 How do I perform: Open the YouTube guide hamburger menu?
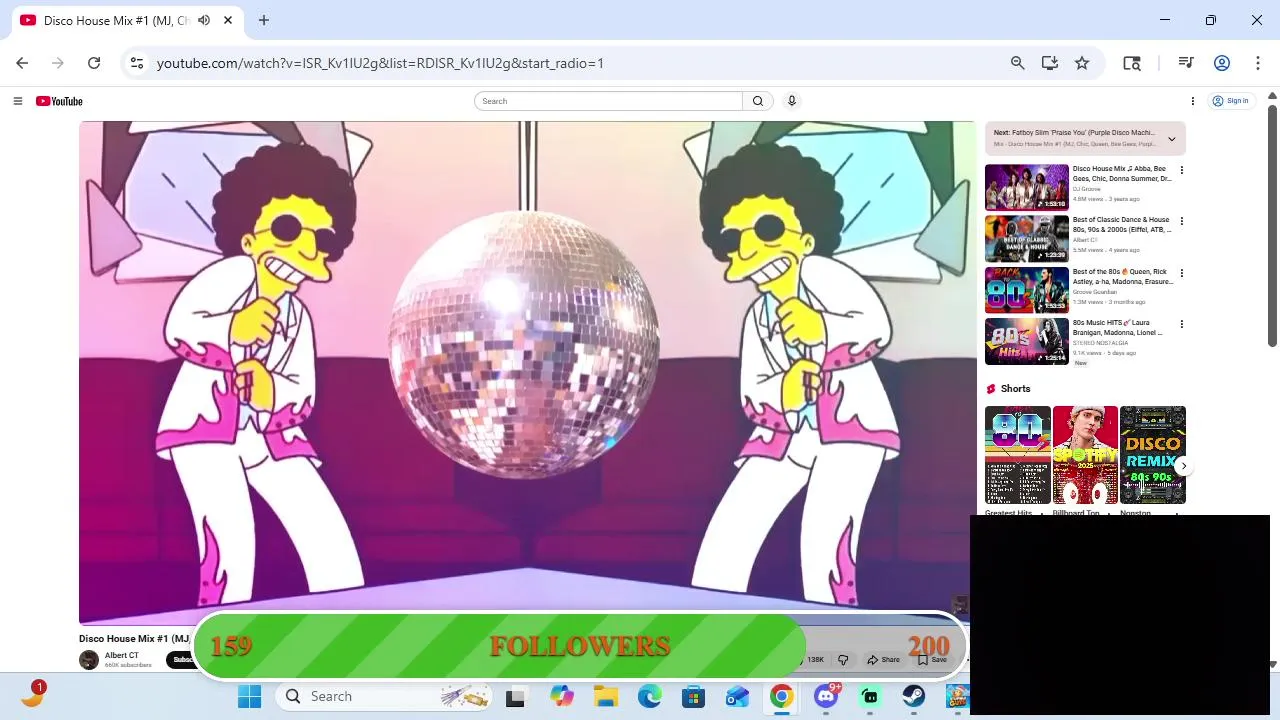pos(17,101)
